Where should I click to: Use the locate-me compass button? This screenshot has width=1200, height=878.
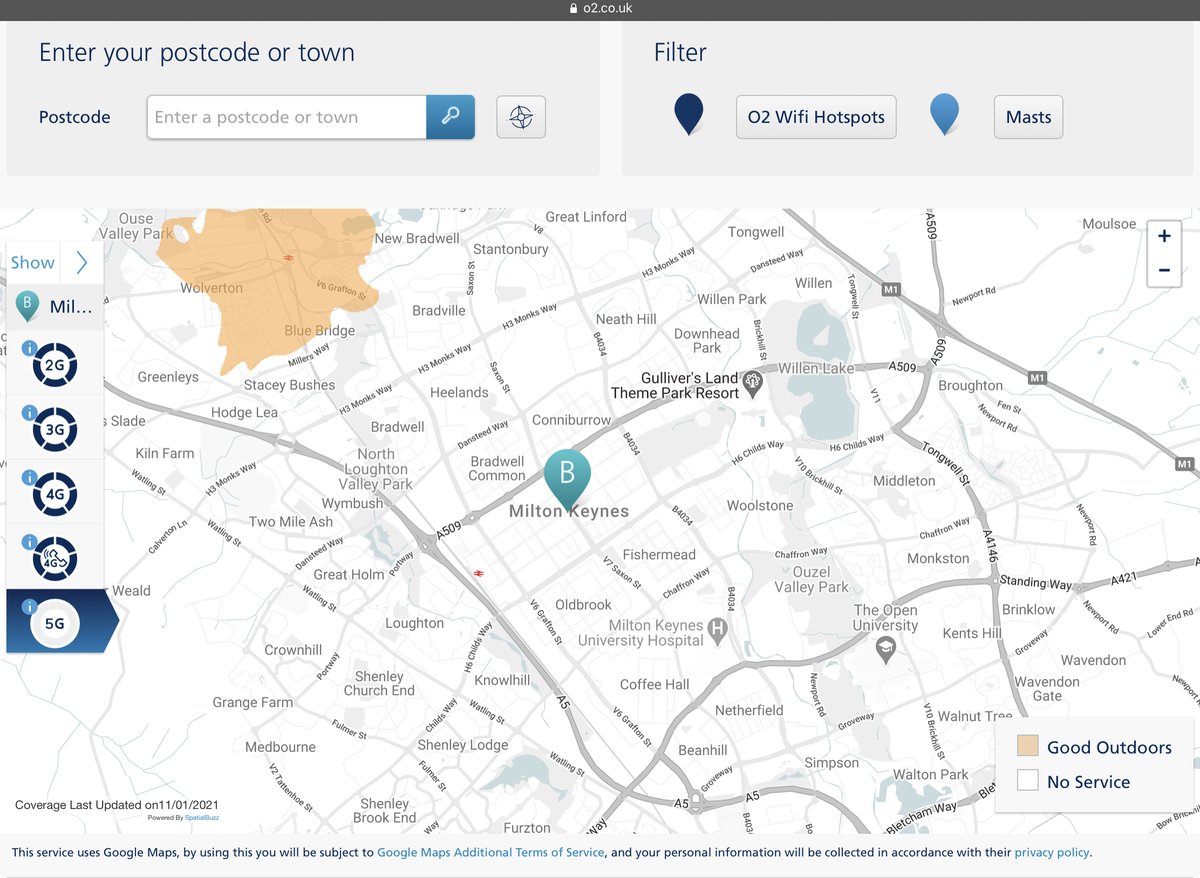521,117
